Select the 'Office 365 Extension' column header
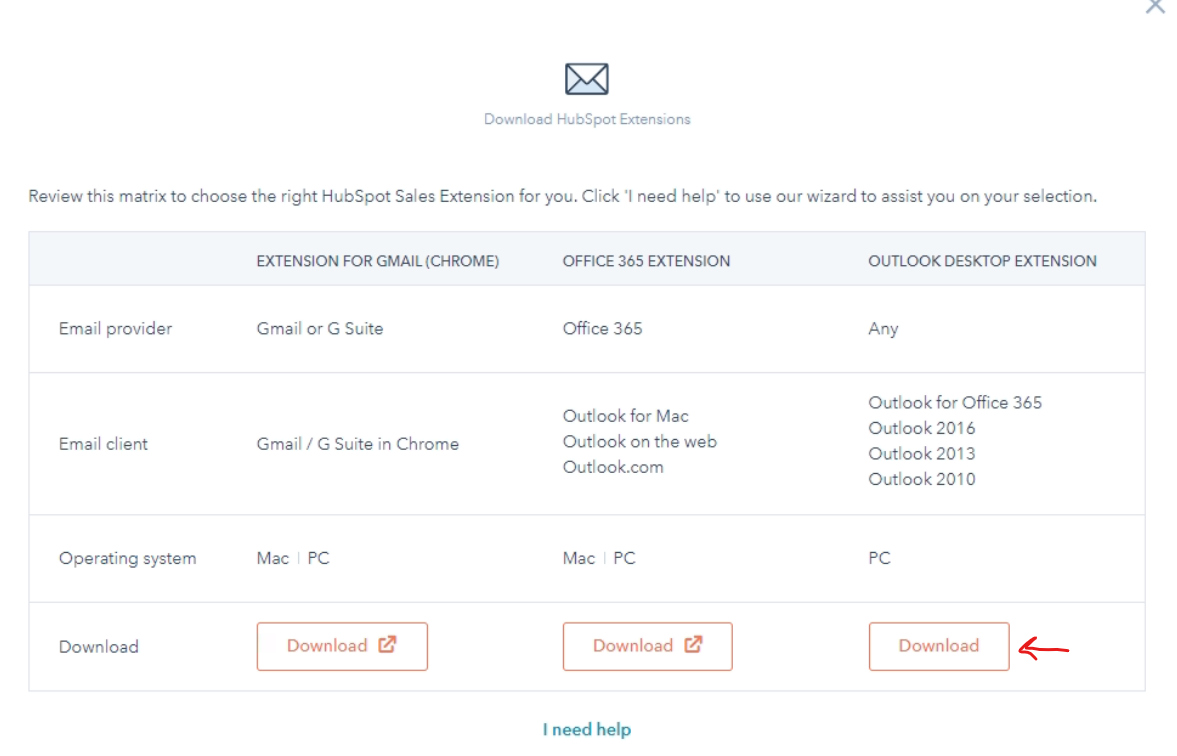Image resolution: width=1177 pixels, height=756 pixels. click(646, 261)
